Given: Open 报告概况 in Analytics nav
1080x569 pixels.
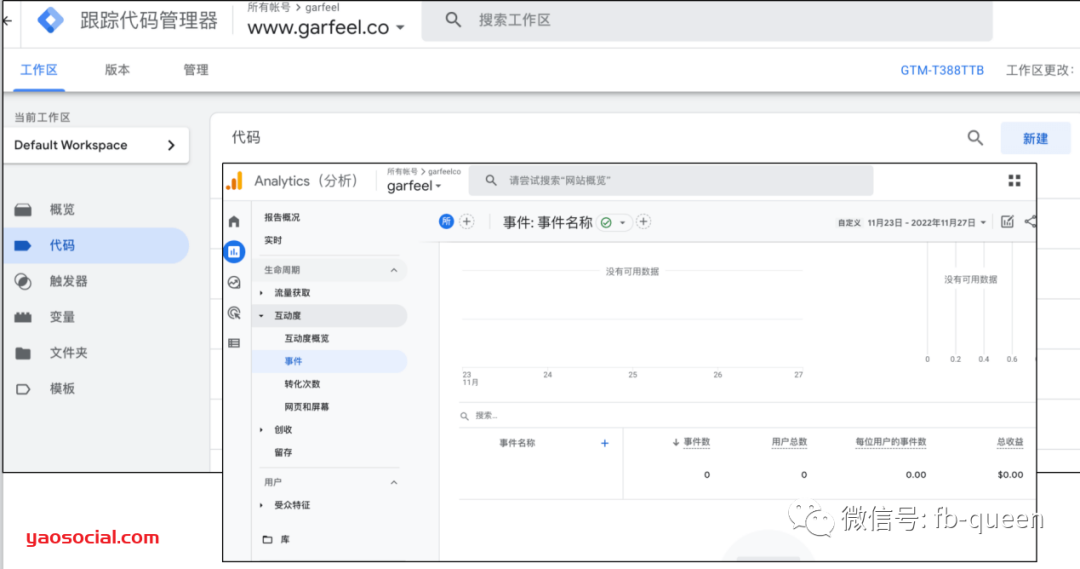Looking at the screenshot, I should tap(282, 217).
